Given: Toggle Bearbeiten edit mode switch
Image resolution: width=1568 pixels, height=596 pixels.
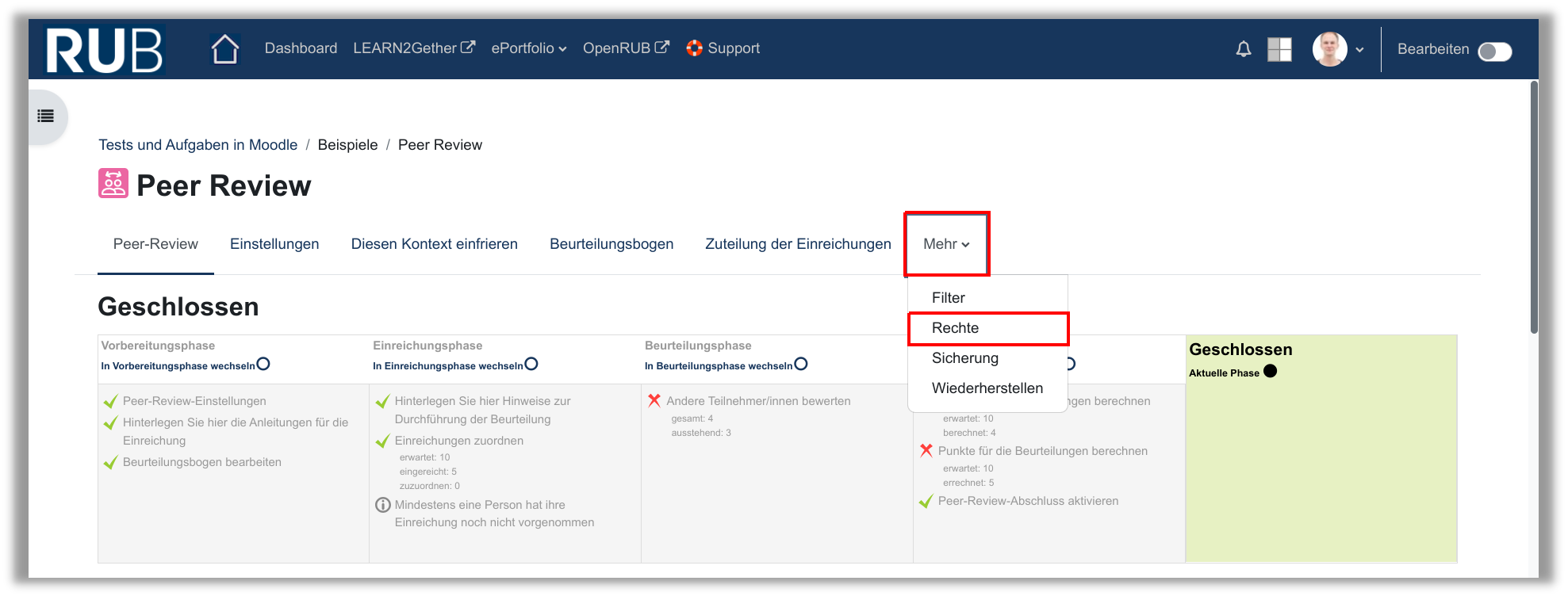Looking at the screenshot, I should [x=1495, y=52].
